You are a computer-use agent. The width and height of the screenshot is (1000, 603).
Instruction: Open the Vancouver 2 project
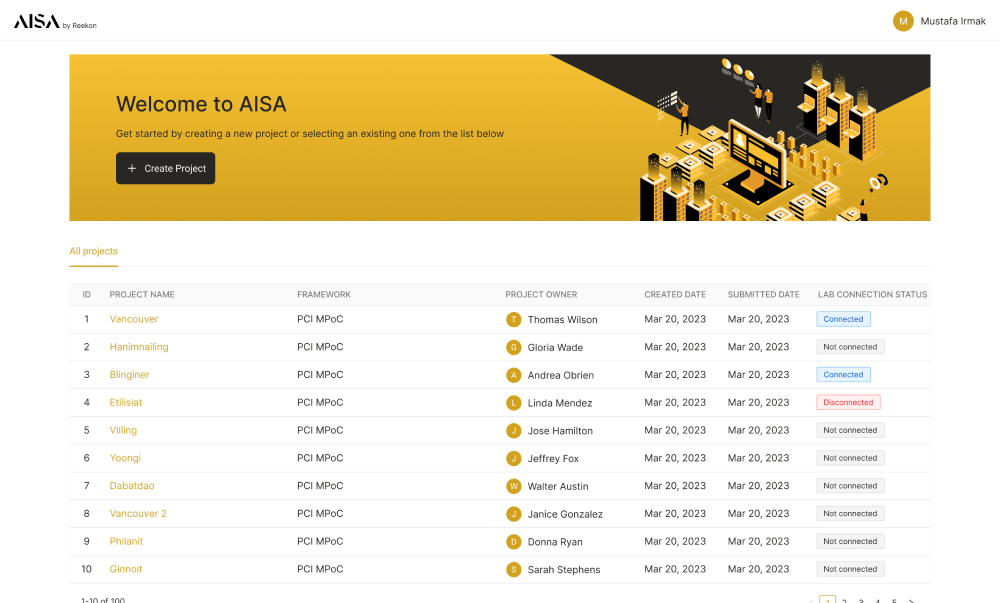pyautogui.click(x=138, y=513)
